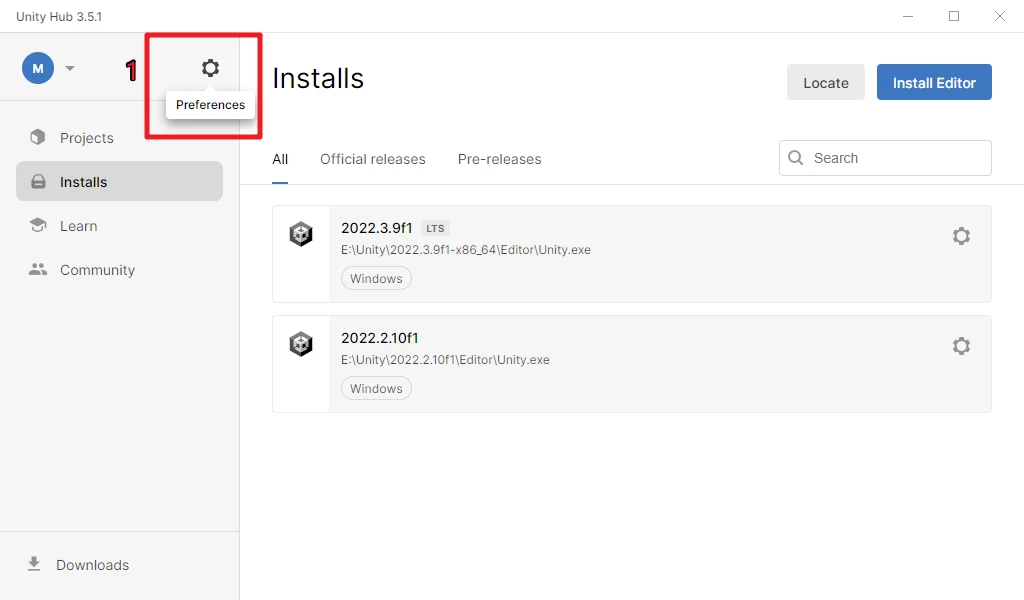The height and width of the screenshot is (600, 1024).
Task: Click the Install Editor button
Action: click(x=934, y=82)
